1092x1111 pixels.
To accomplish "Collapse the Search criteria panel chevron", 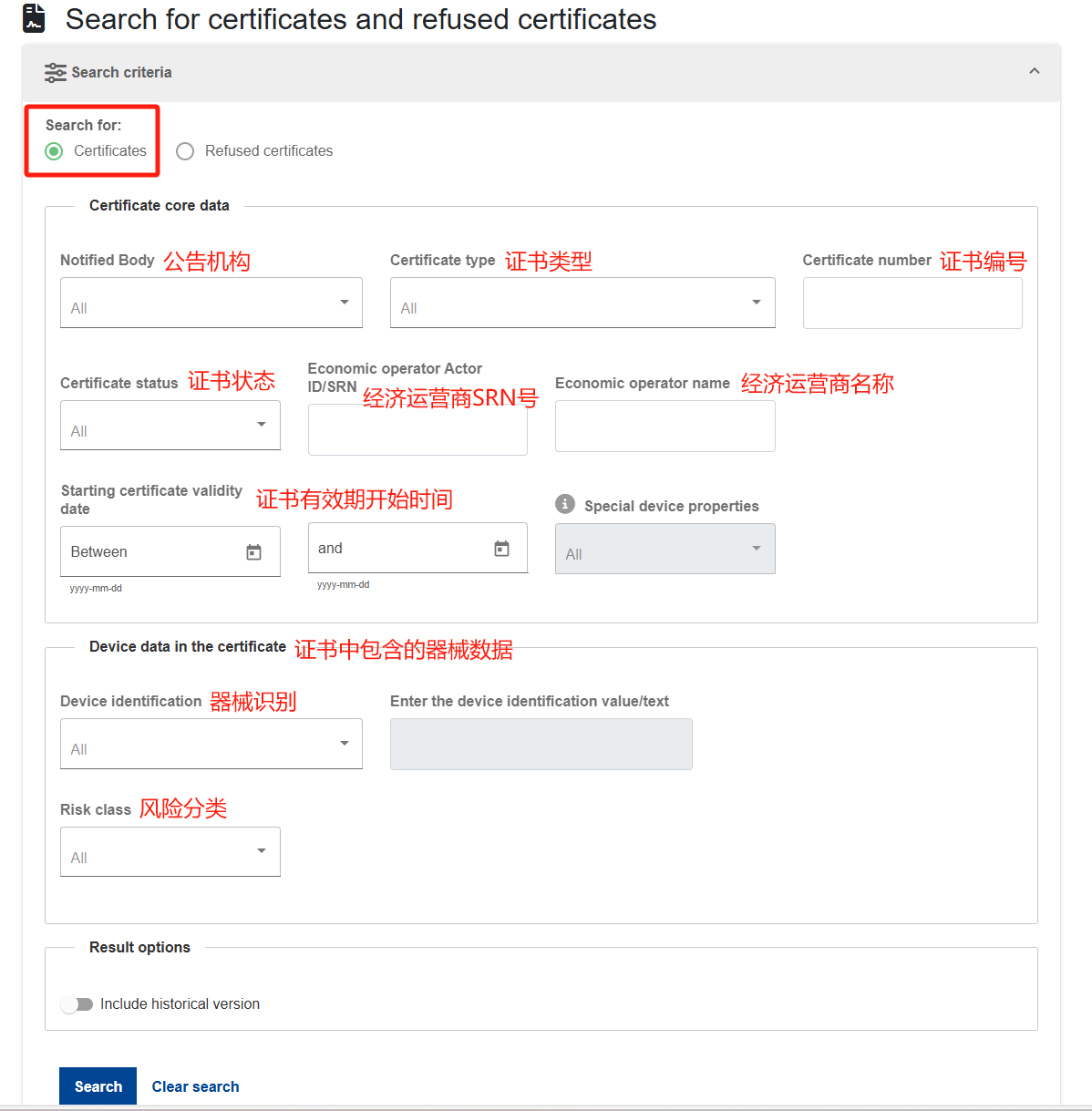I will click(1035, 71).
